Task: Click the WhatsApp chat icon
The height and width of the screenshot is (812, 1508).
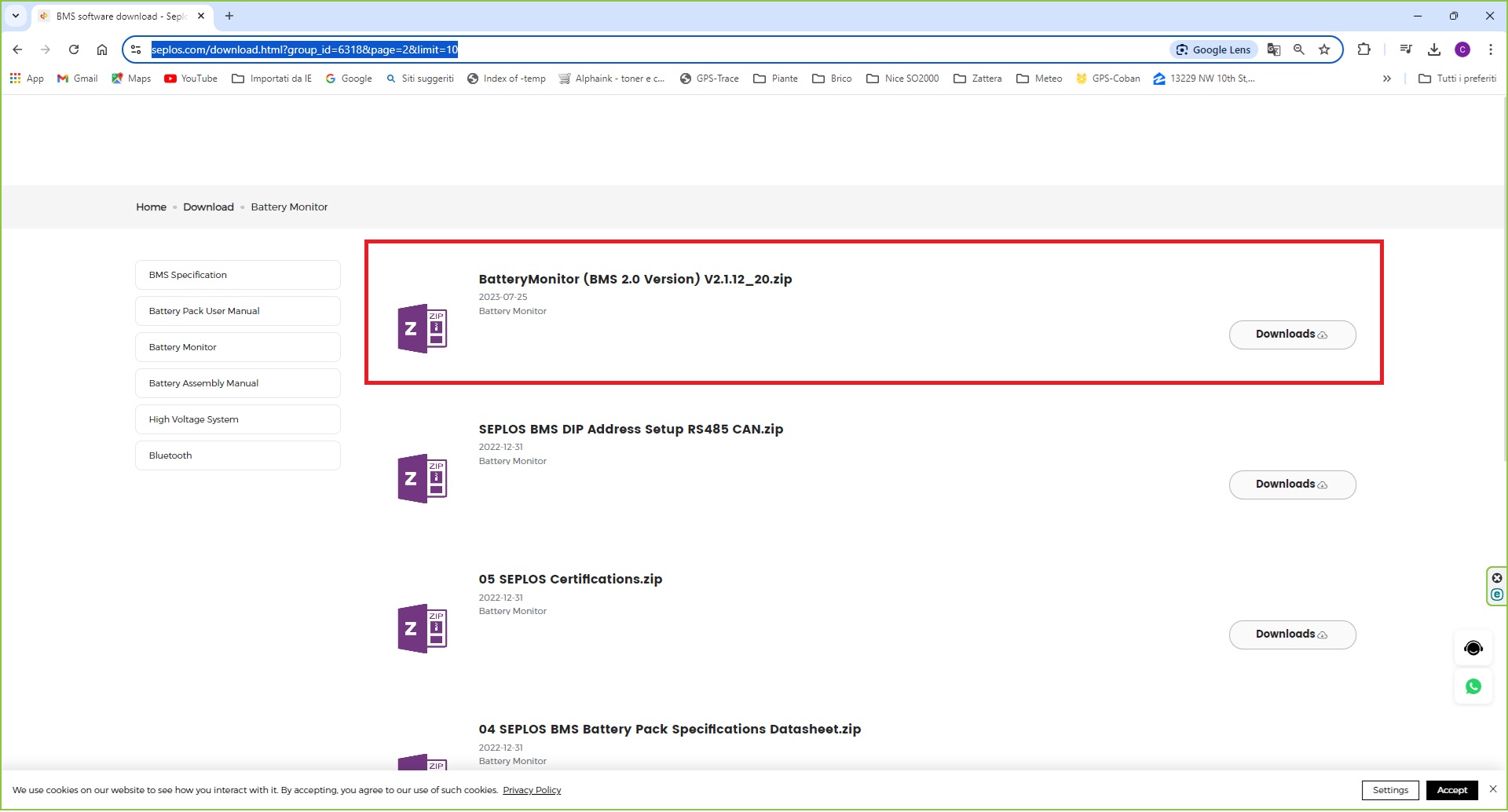Action: (x=1473, y=687)
